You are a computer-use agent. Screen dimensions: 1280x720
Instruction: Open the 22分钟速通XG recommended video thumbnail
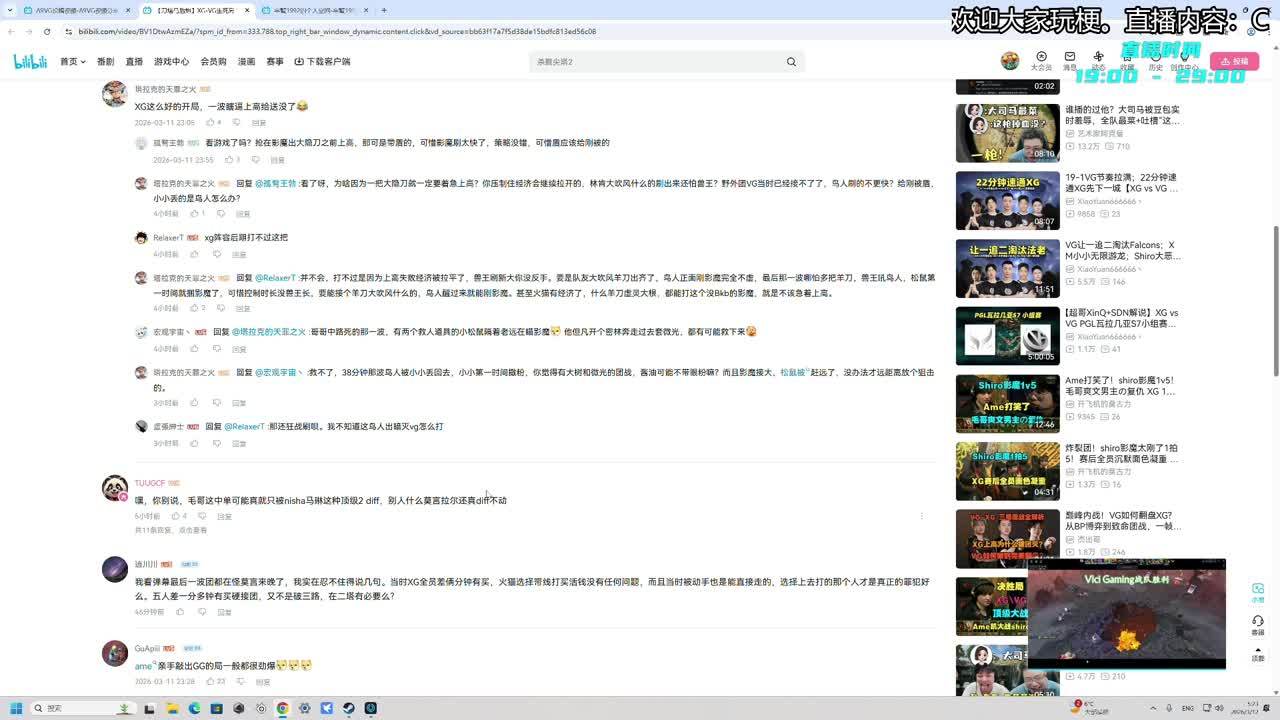tap(1007, 201)
